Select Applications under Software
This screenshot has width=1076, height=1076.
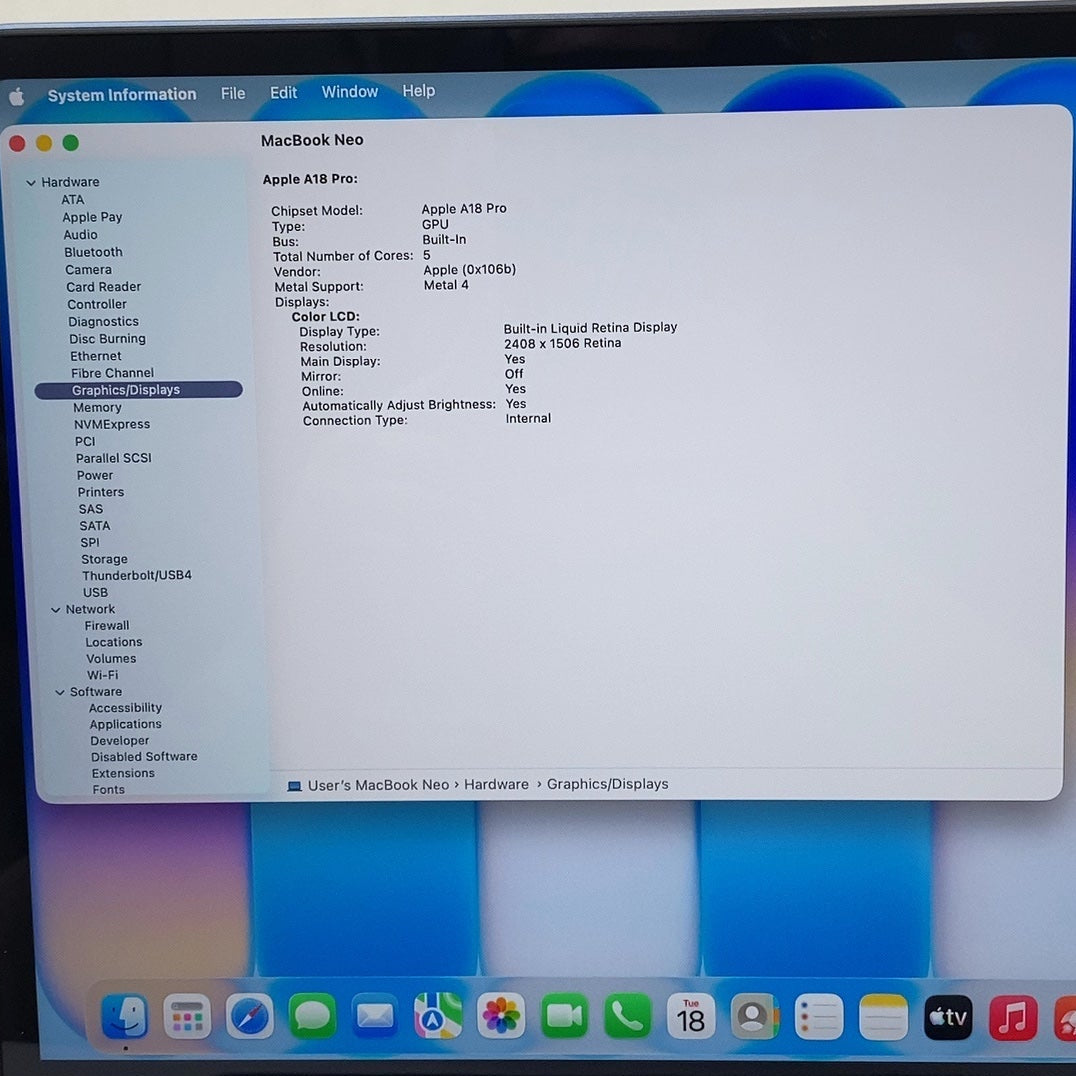[126, 724]
